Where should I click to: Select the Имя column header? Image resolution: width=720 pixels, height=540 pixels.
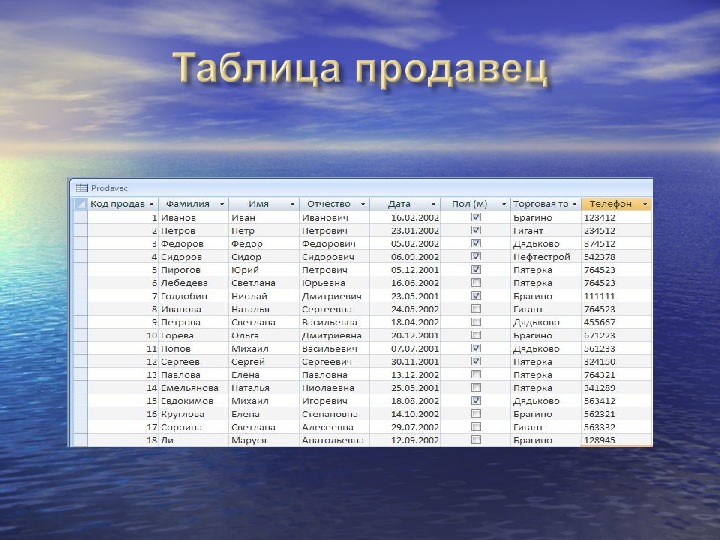click(x=264, y=204)
